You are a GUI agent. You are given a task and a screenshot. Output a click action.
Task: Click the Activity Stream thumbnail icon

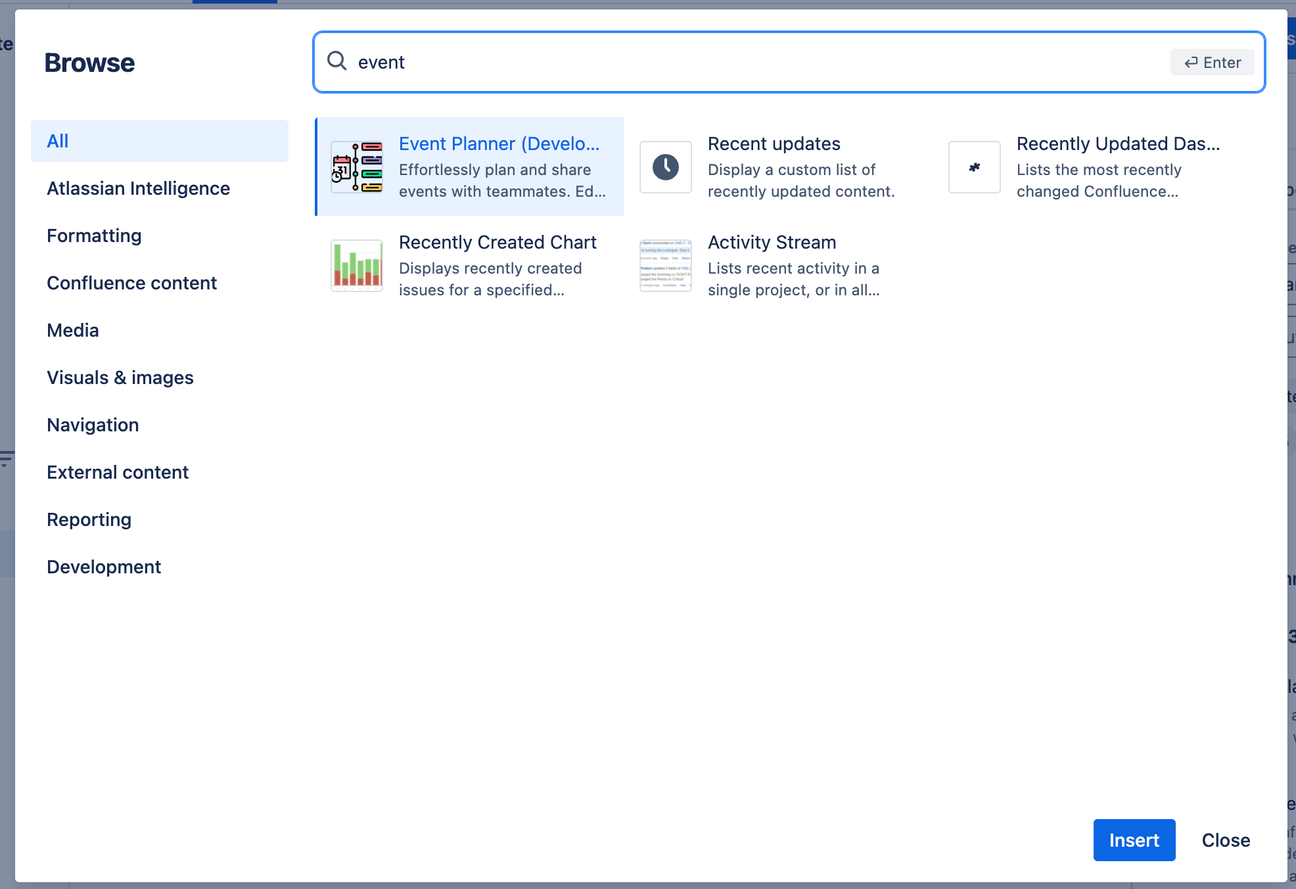pos(666,265)
